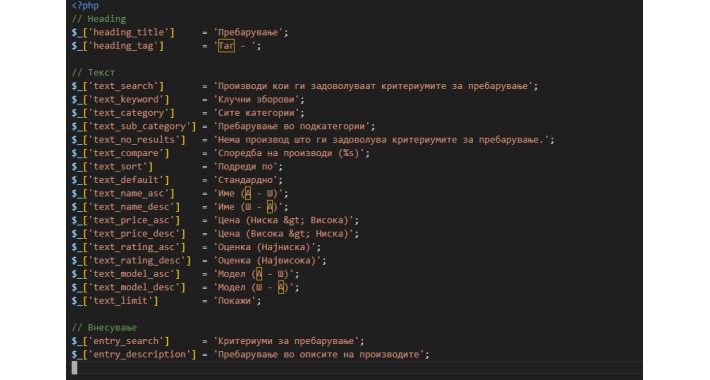Image resolution: width=710 pixels, height=380 pixels.
Task: Click the 'Стандардно' string
Action: 245,180
